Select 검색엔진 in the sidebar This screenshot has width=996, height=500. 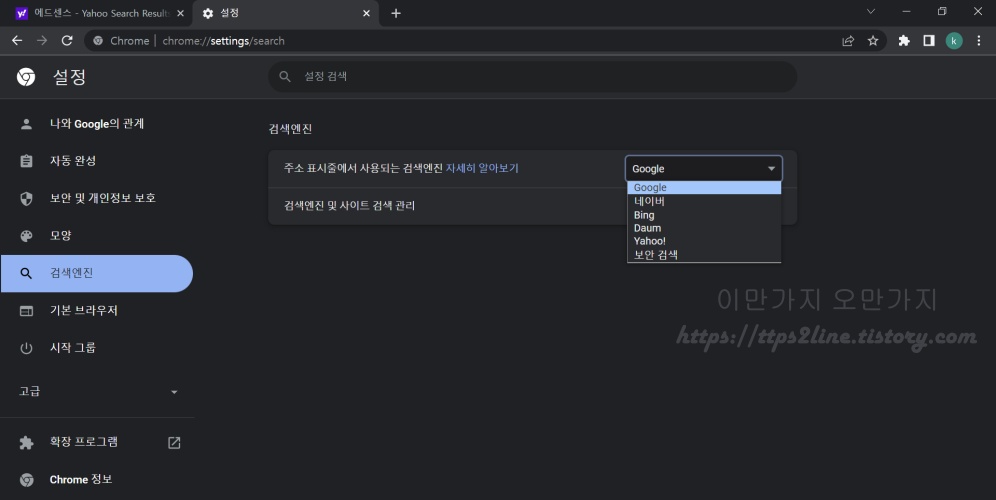point(97,273)
